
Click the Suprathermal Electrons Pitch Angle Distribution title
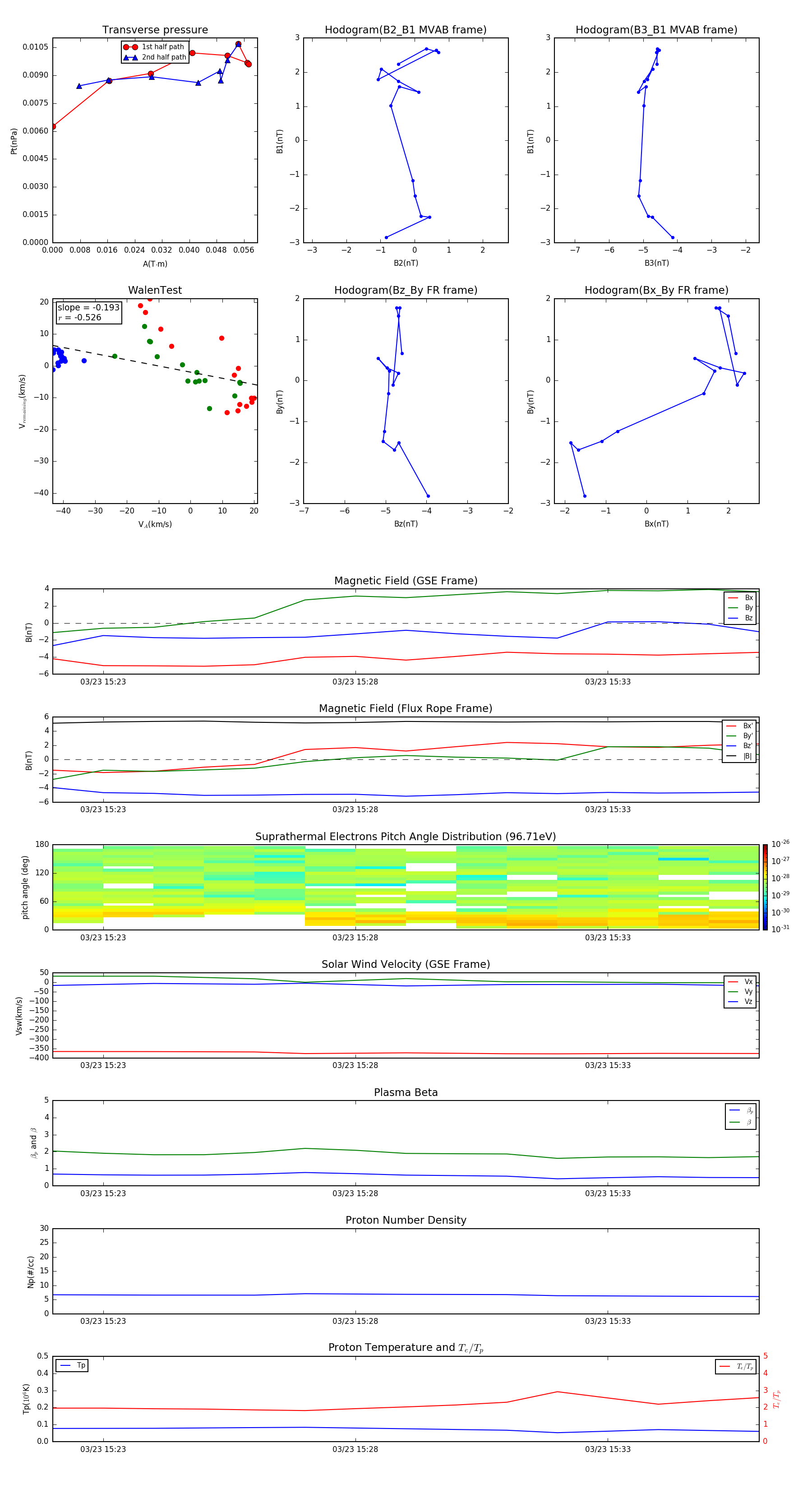click(x=406, y=837)
